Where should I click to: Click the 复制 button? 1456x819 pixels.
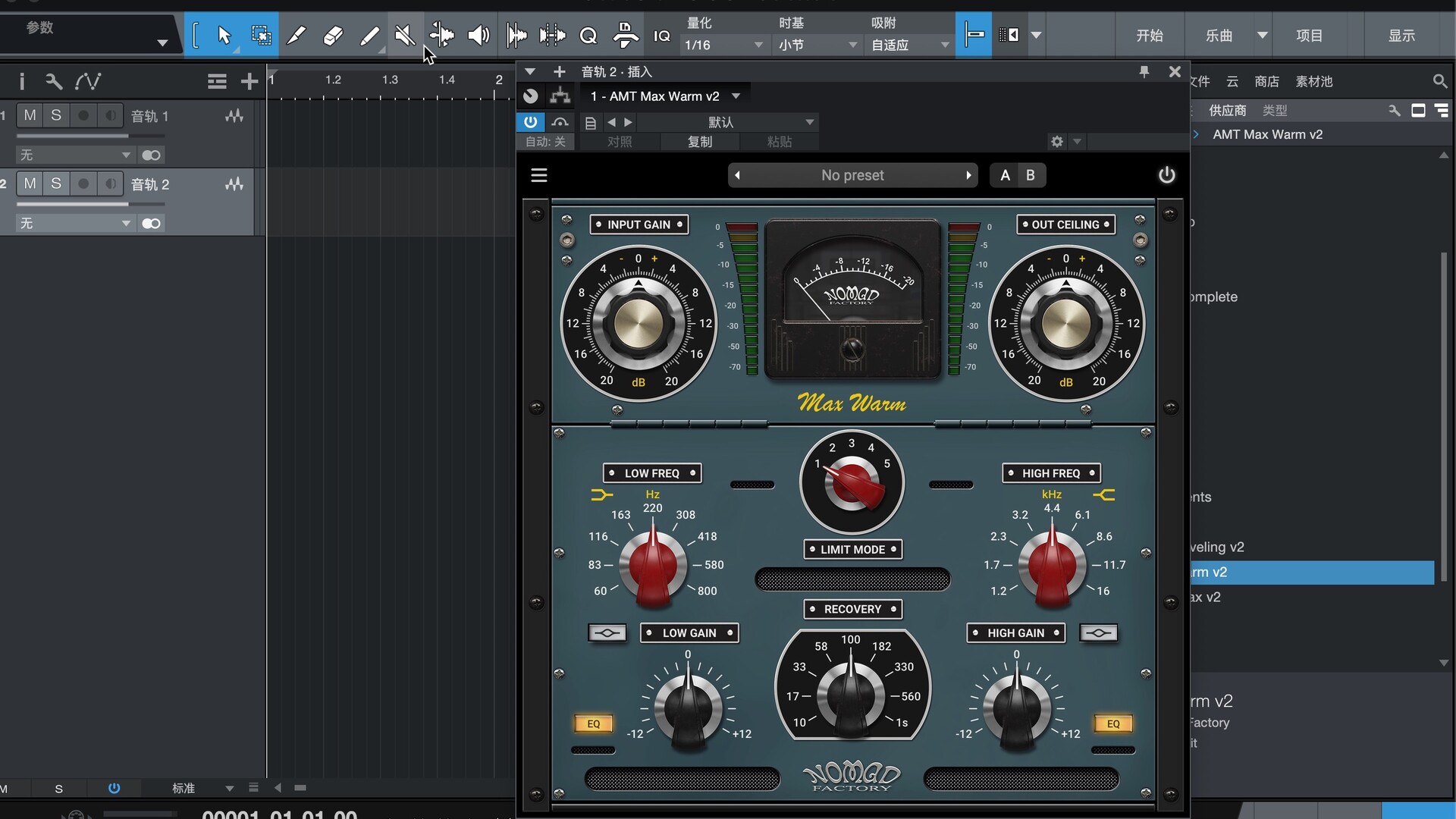(x=700, y=142)
